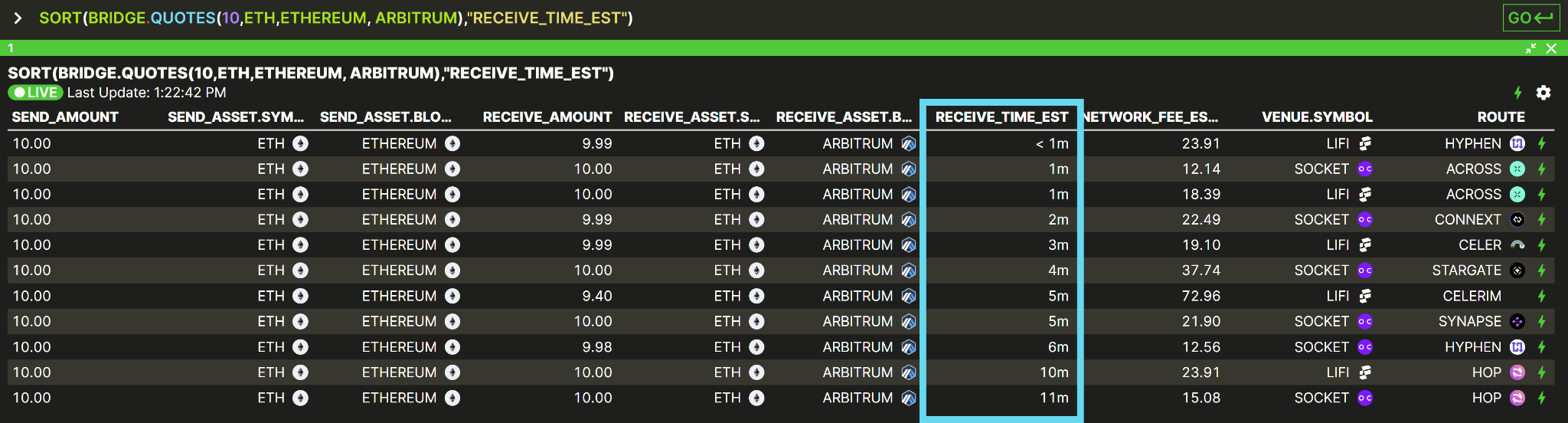Image resolution: width=1568 pixels, height=423 pixels.
Task: Click the Across logo in the 12.14 row
Action: 1517,169
